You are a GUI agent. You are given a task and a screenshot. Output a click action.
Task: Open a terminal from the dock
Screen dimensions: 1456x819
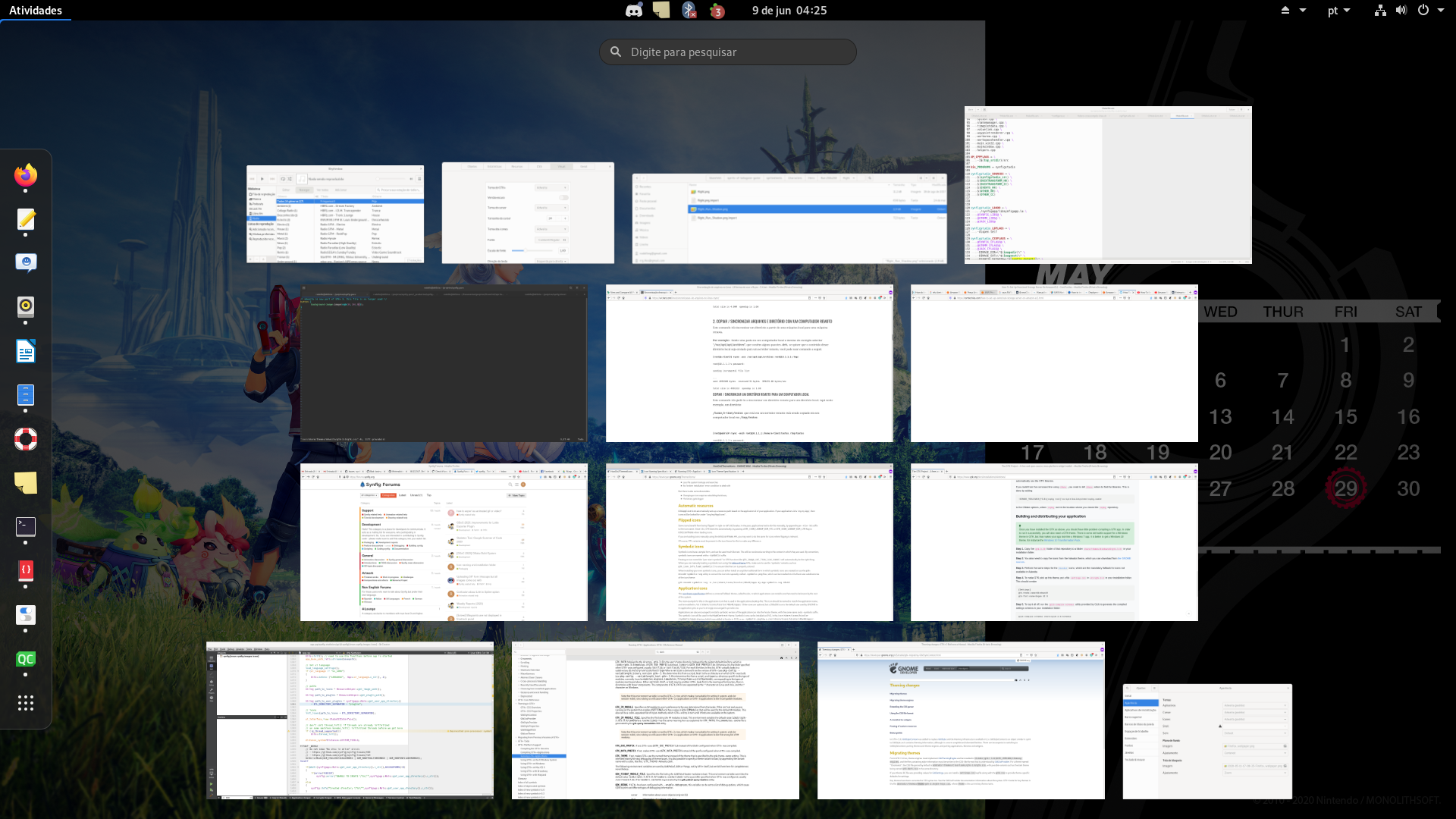[26, 526]
